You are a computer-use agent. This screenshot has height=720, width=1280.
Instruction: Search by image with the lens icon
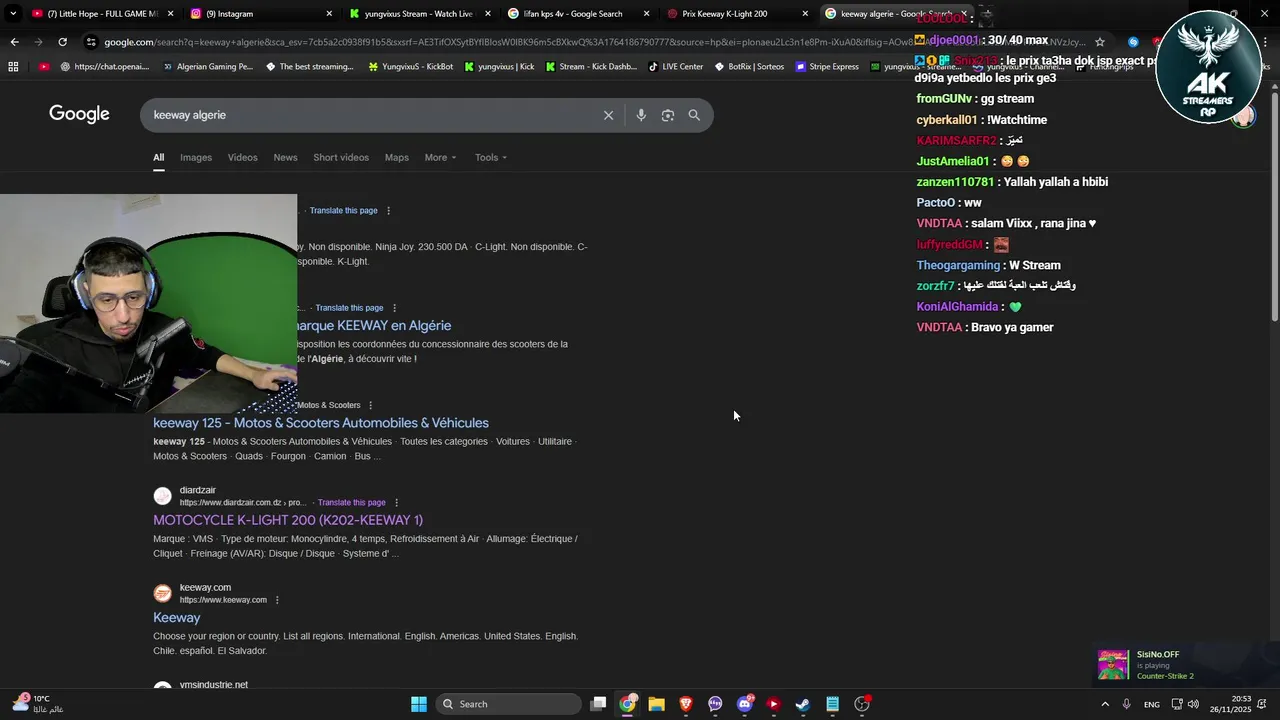click(668, 115)
